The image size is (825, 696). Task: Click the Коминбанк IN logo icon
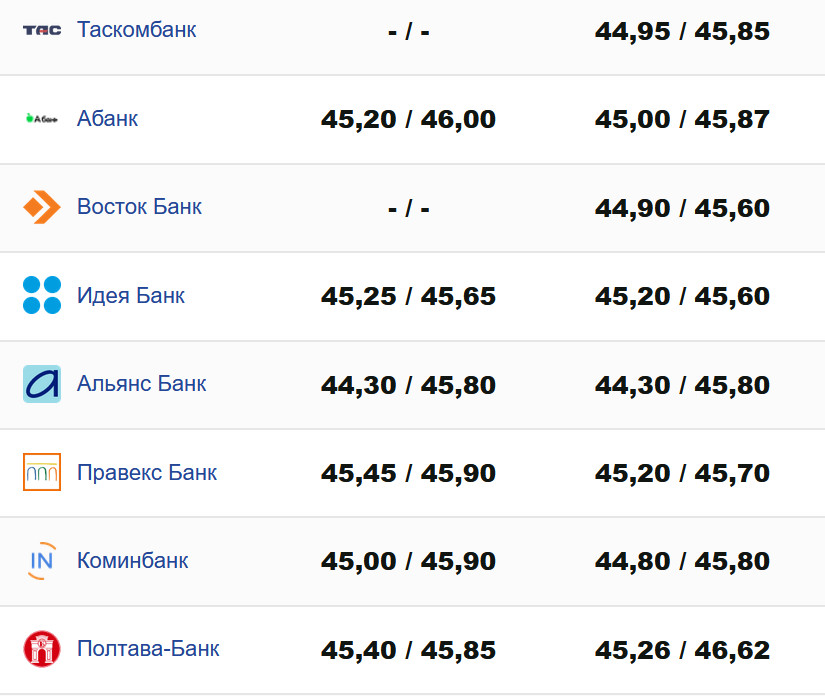(x=42, y=561)
